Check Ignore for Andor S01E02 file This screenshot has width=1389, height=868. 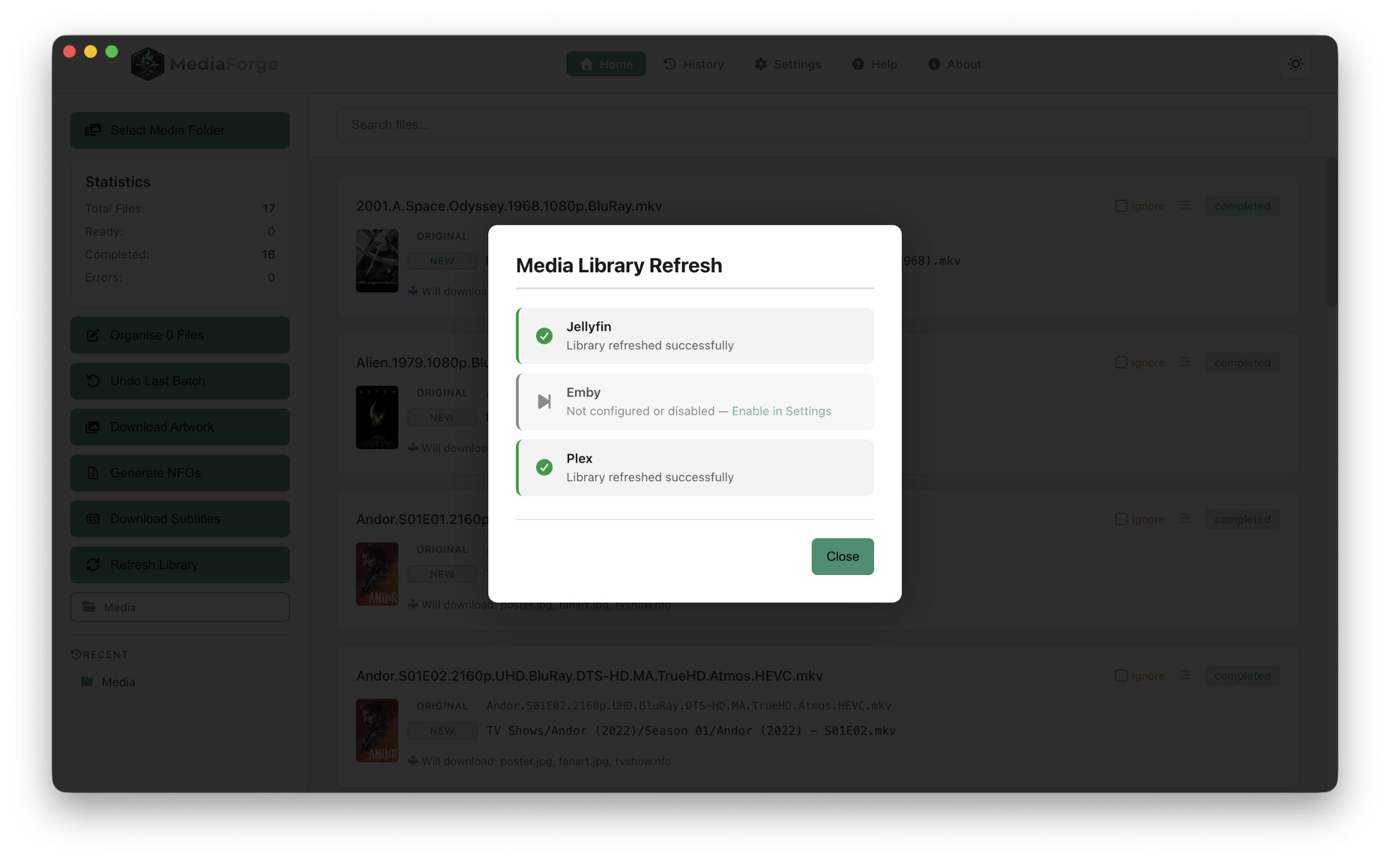click(x=1122, y=676)
